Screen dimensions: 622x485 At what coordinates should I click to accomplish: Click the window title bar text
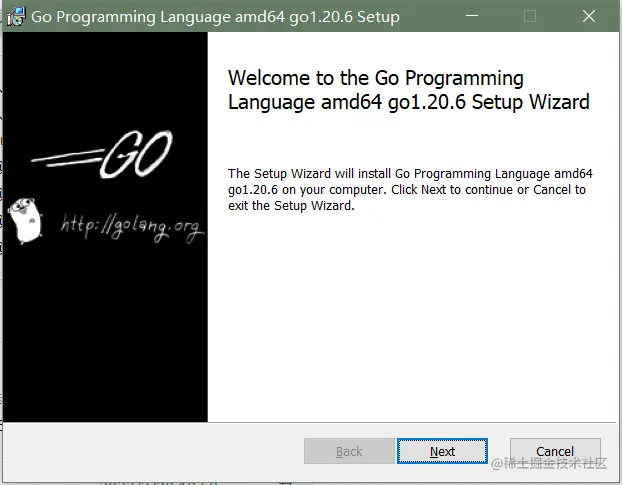click(x=215, y=17)
